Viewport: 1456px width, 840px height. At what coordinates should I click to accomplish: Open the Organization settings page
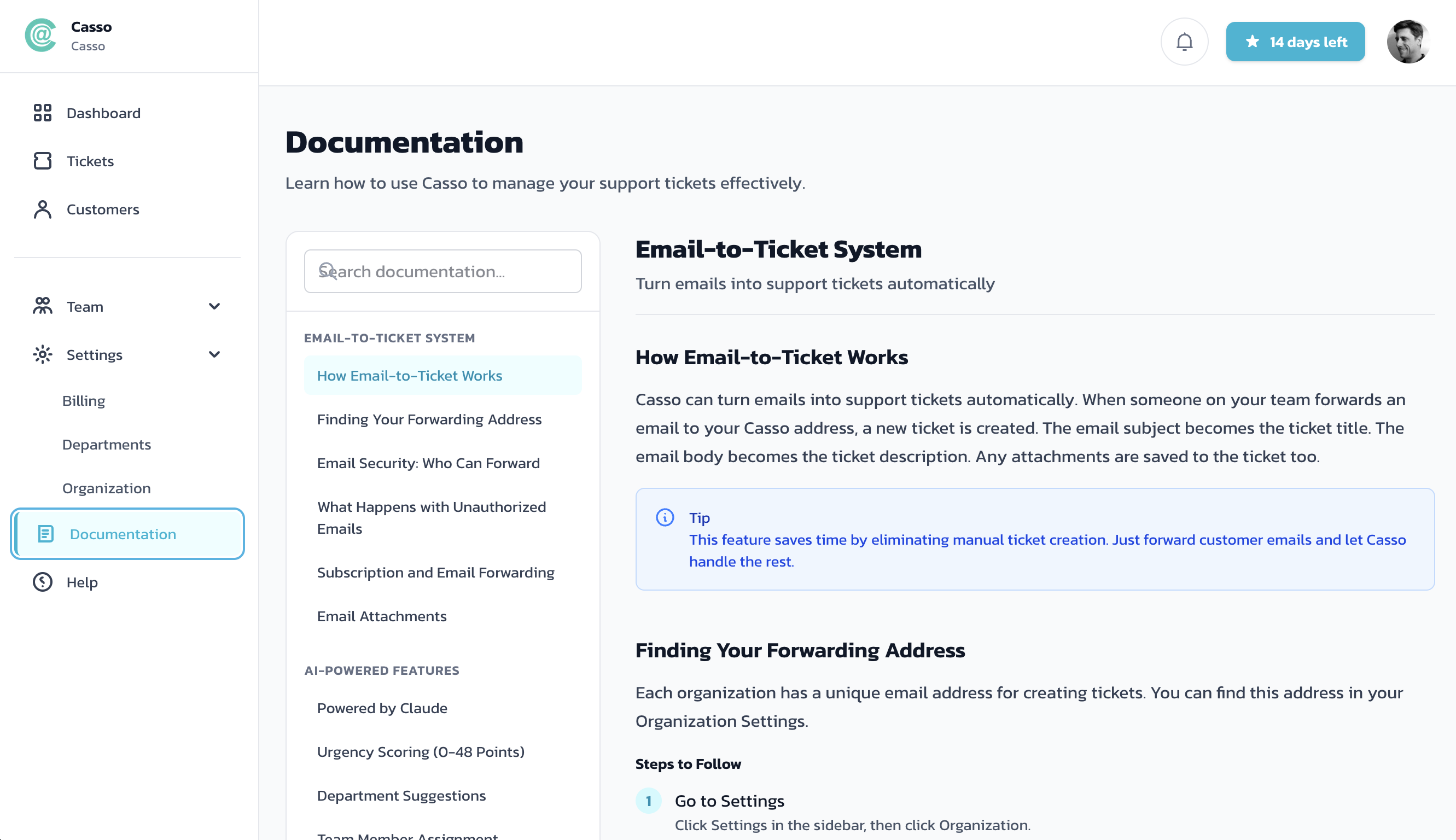(106, 488)
